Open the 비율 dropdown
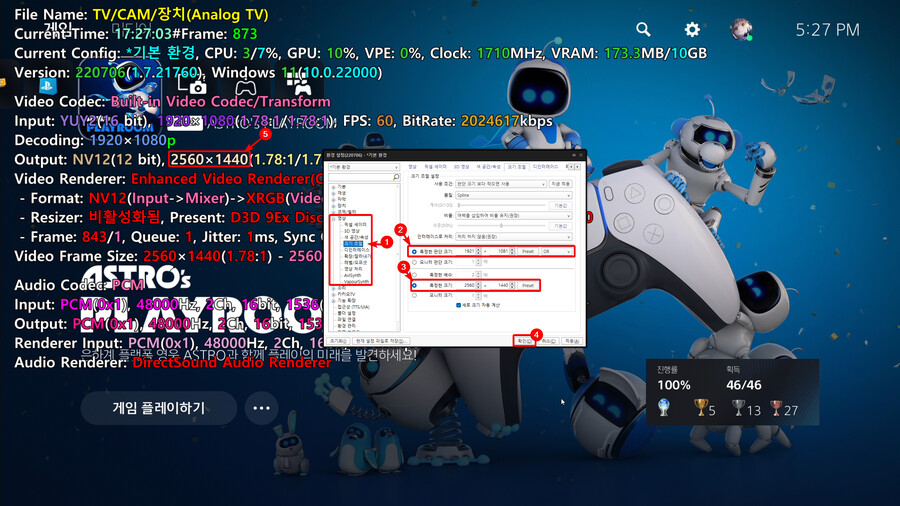The height and width of the screenshot is (506, 900). click(x=514, y=216)
